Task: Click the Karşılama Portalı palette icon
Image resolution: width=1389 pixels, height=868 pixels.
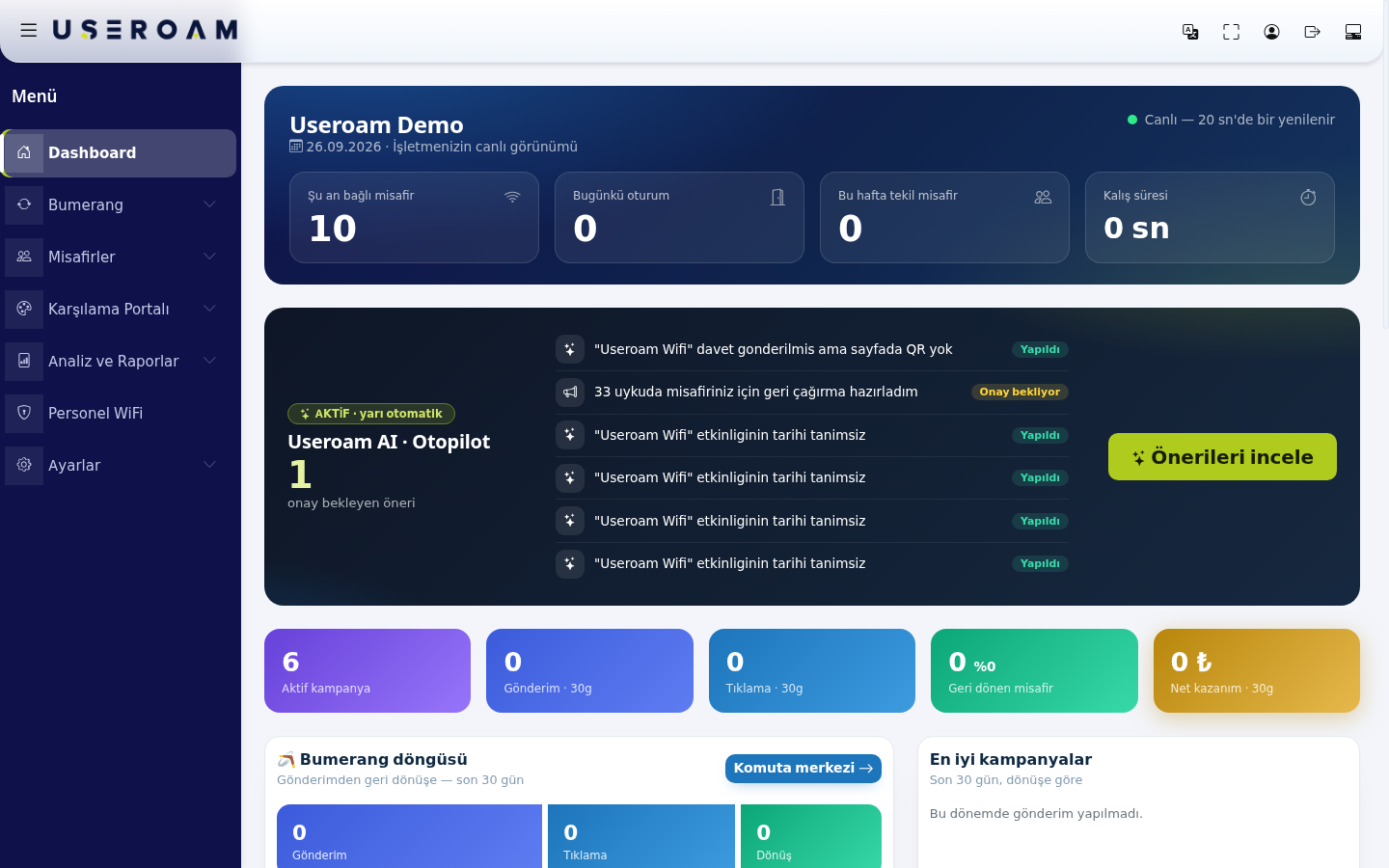Action: [24, 309]
